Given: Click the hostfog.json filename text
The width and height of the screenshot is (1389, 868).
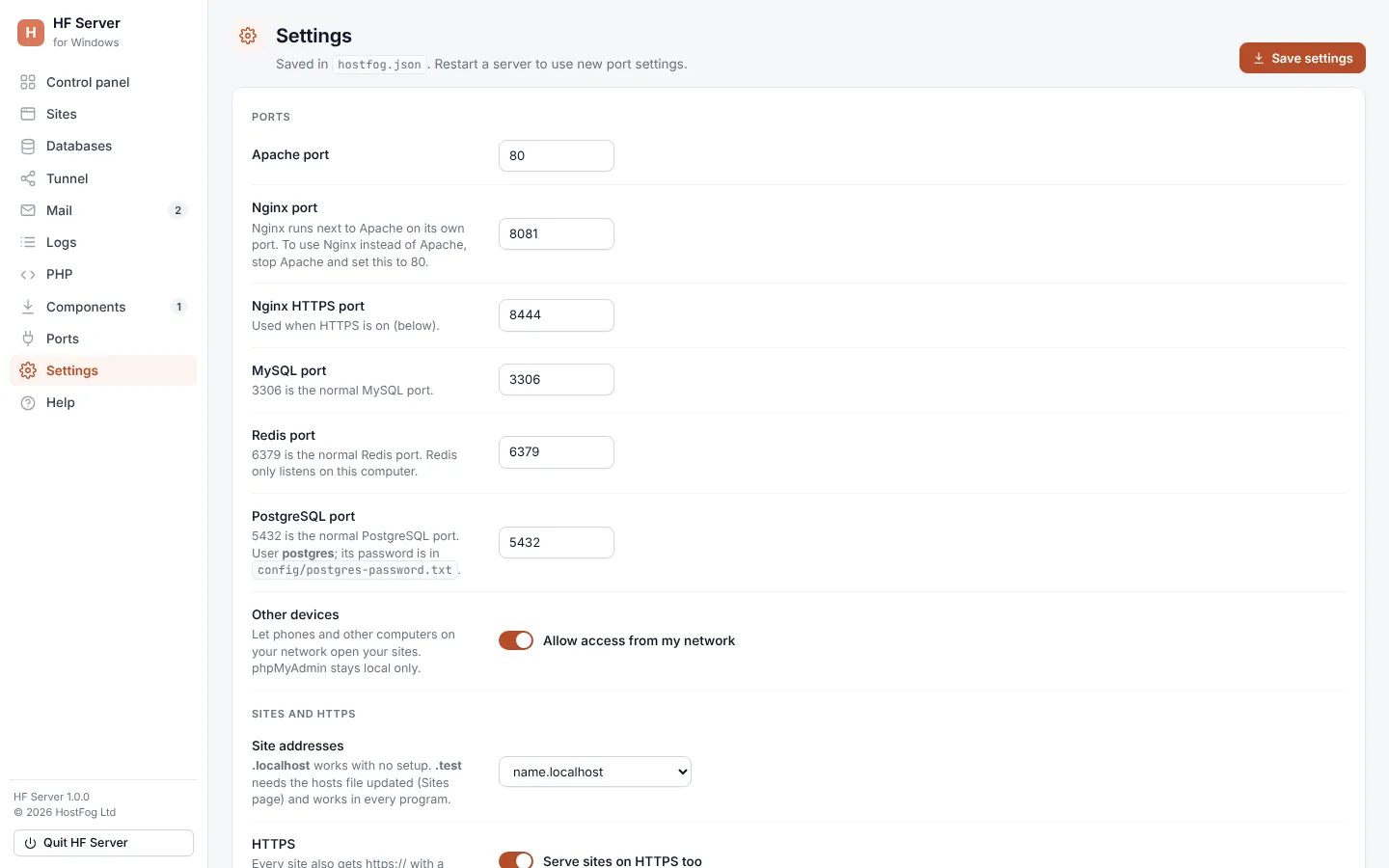Looking at the screenshot, I should 379,65.
